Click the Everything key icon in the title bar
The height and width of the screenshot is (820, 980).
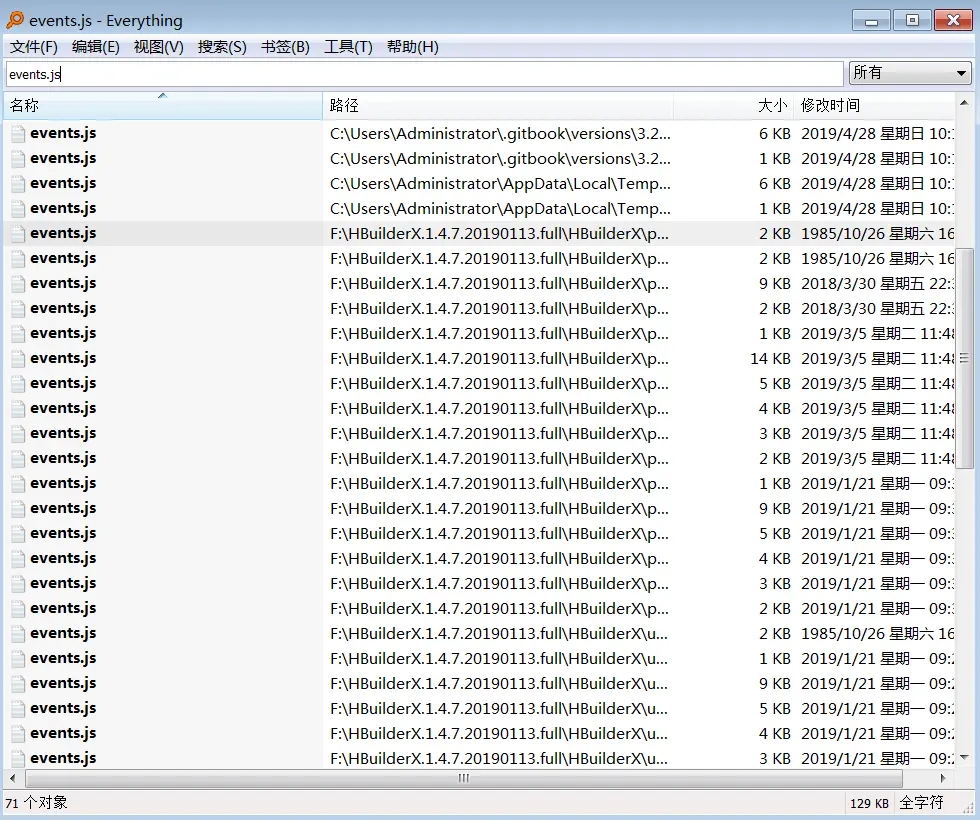click(x=16, y=20)
